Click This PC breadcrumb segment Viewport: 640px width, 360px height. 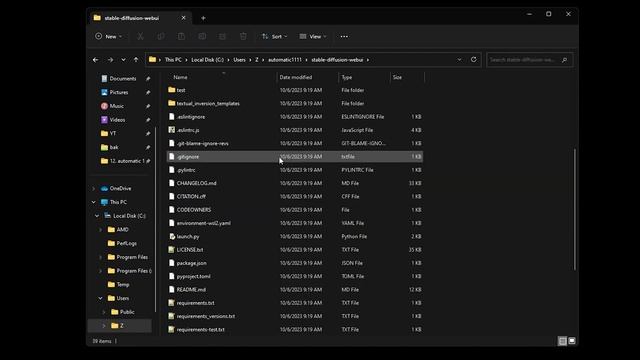tap(173, 60)
